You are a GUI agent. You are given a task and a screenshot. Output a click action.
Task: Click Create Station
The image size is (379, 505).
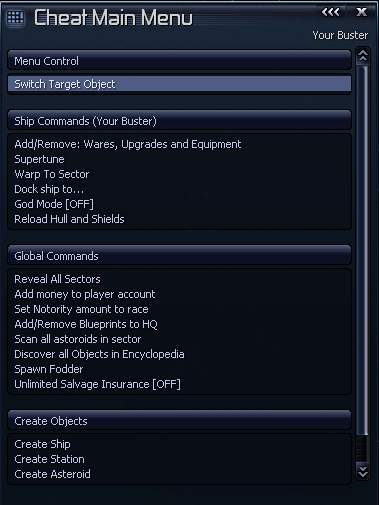[x=49, y=459]
